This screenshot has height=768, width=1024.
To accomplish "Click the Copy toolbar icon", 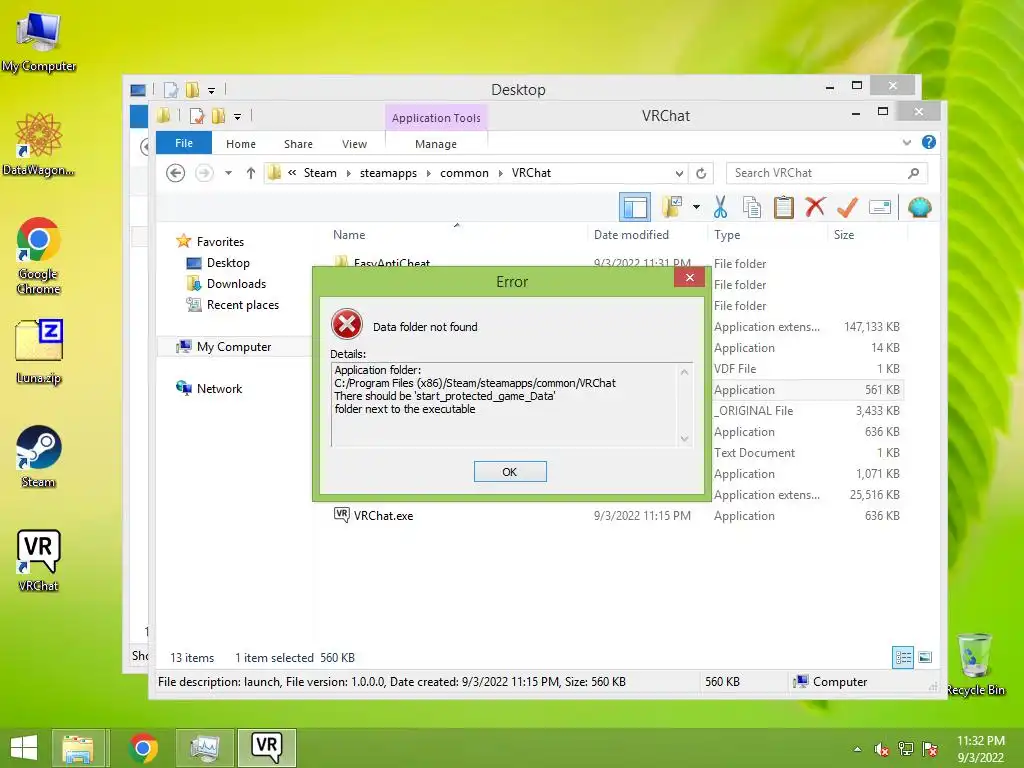I will (752, 208).
